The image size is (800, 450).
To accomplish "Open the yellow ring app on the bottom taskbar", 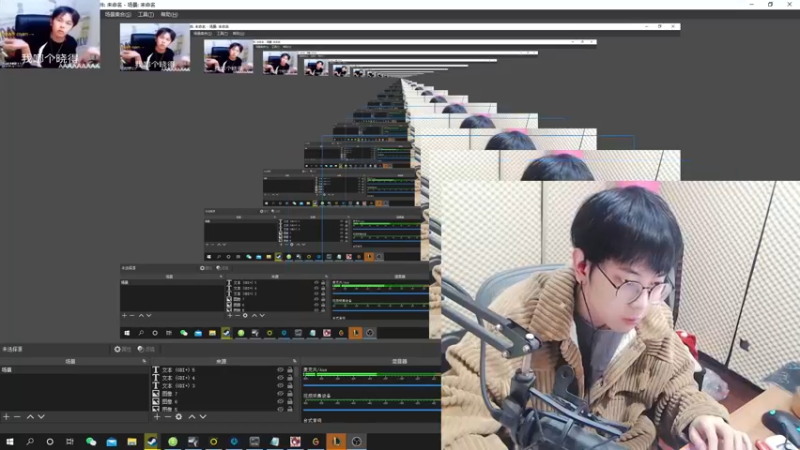I will [213, 442].
